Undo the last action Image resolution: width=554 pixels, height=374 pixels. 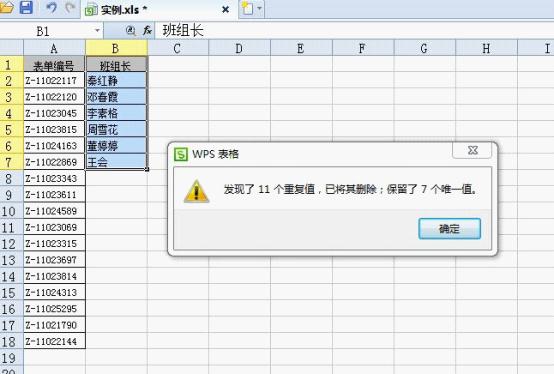click(x=51, y=8)
